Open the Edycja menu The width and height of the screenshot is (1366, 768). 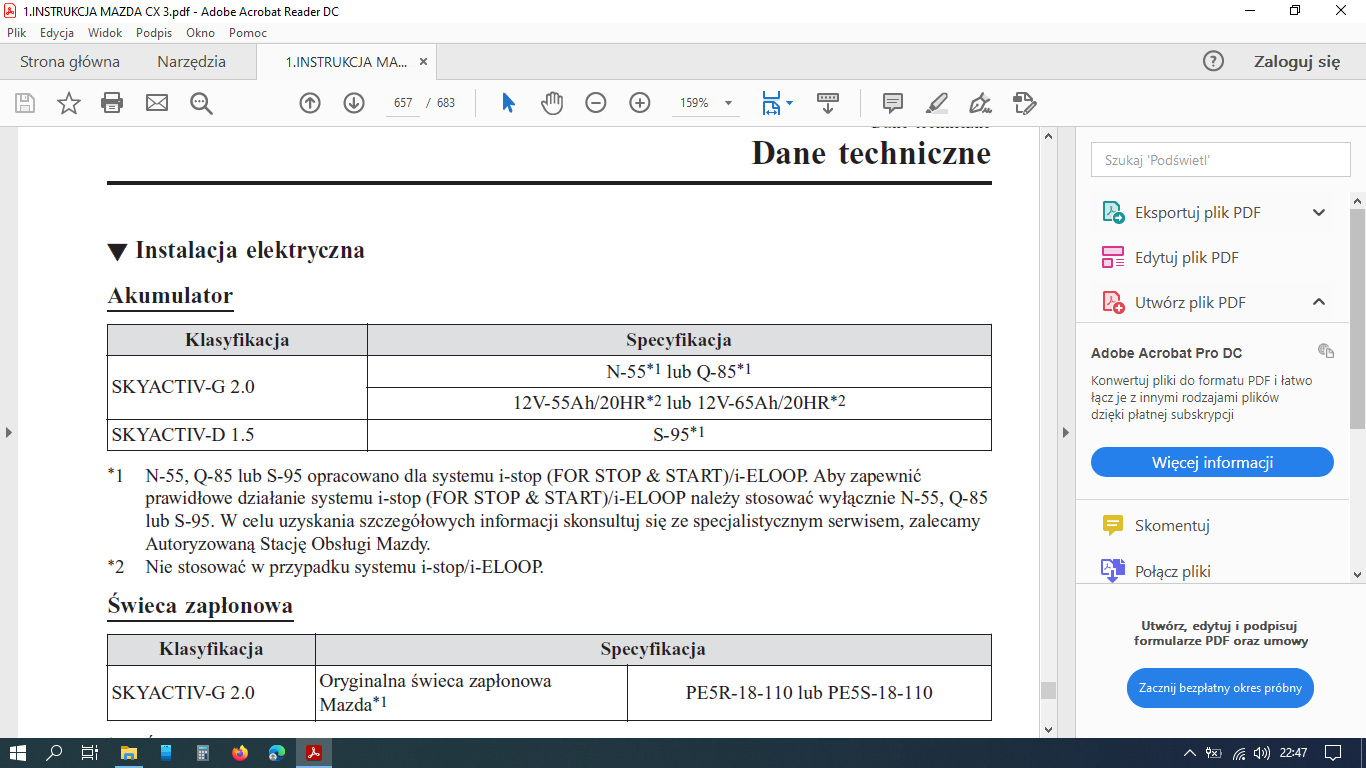57,32
